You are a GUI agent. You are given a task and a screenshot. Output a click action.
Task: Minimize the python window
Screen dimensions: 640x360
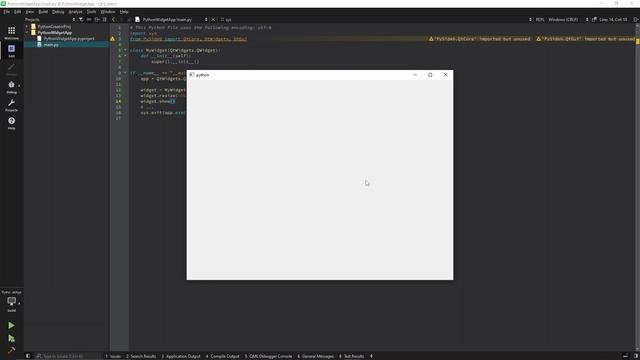415,75
